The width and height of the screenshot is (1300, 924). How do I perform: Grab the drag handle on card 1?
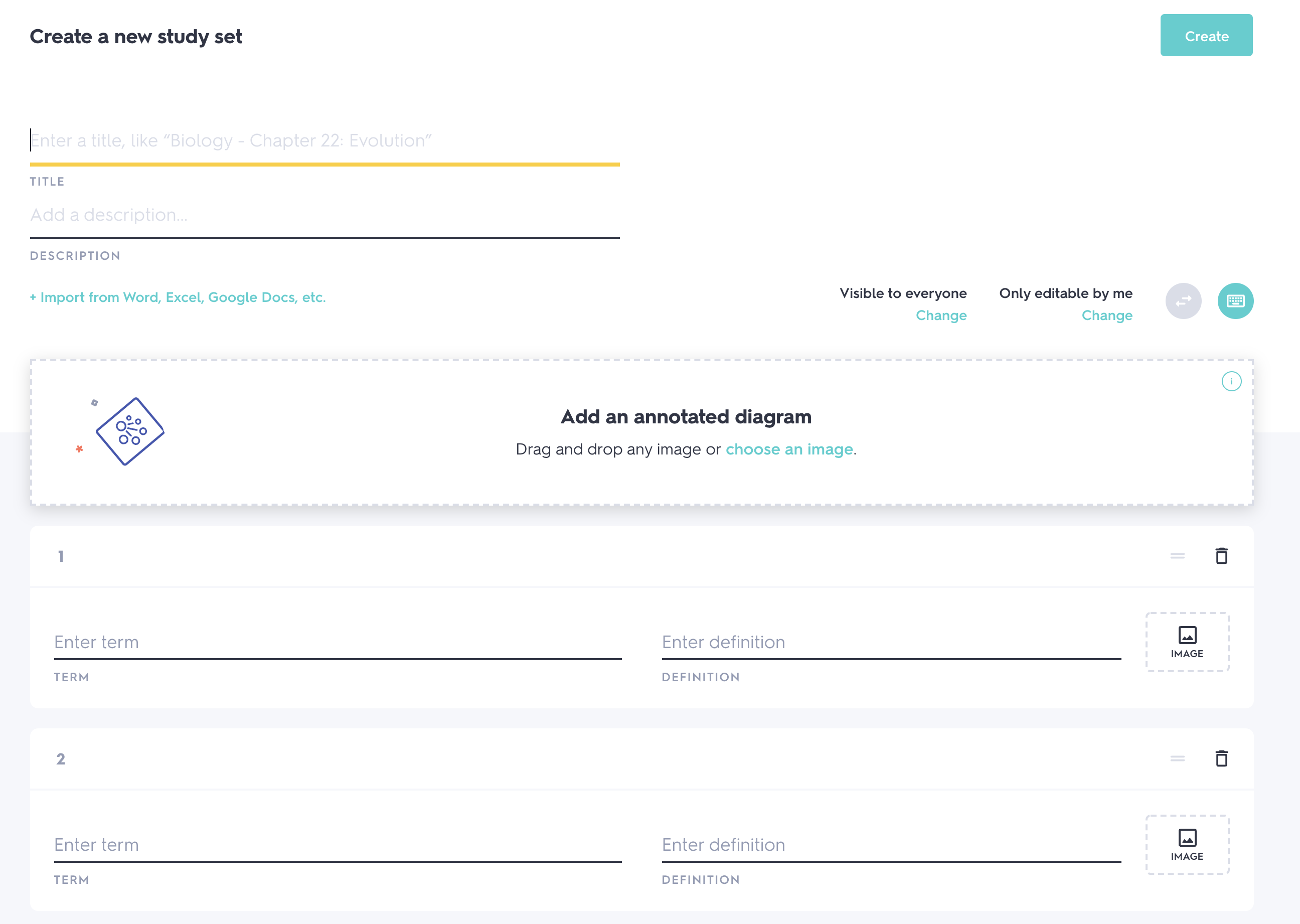pyautogui.click(x=1177, y=556)
